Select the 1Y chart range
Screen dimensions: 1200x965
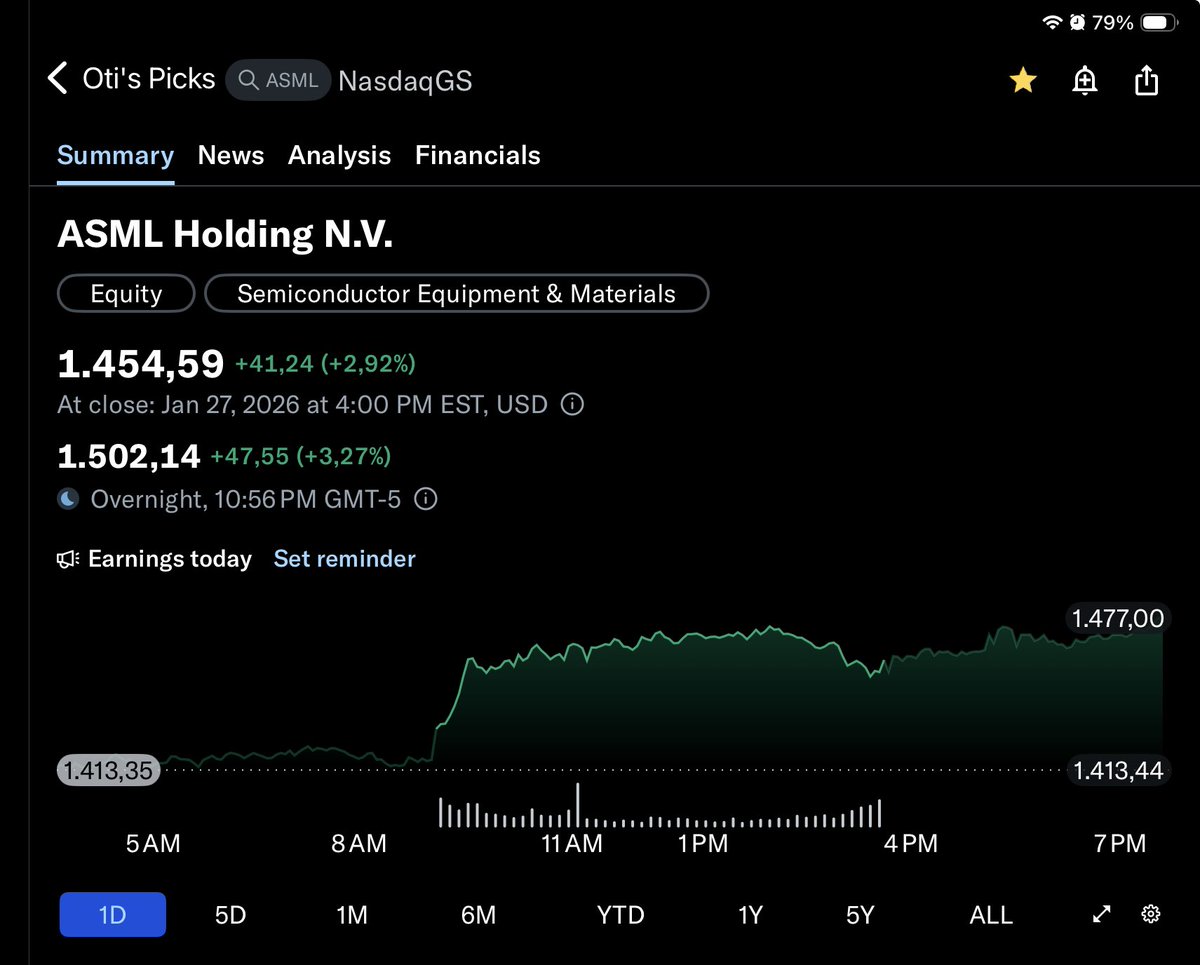tap(751, 915)
